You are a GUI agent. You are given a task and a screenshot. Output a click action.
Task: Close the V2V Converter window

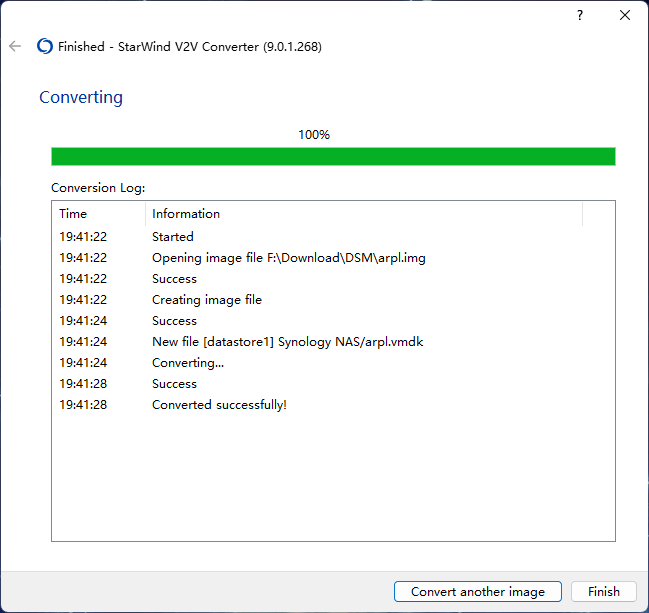(x=625, y=15)
